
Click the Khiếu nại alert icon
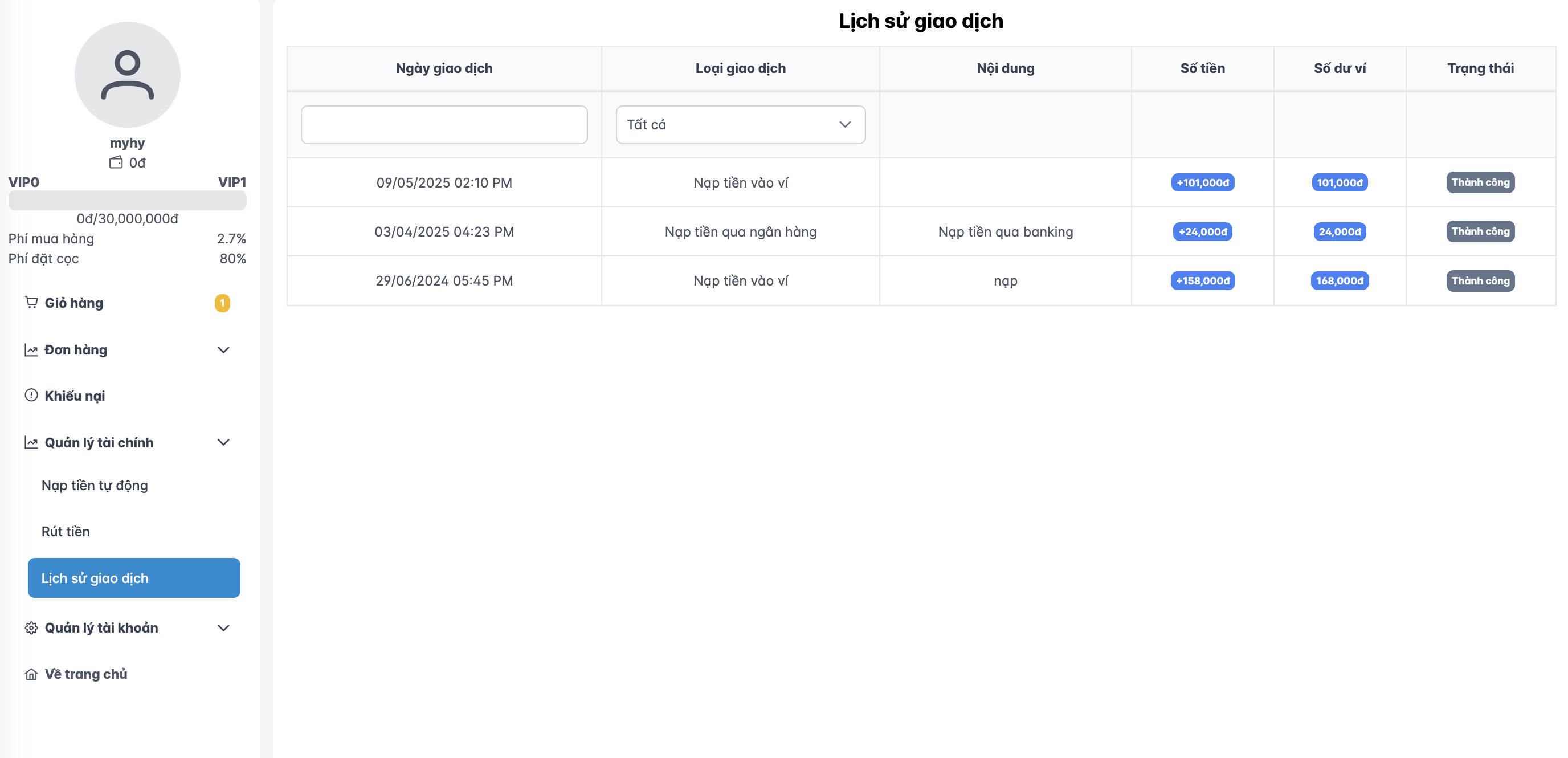32,395
